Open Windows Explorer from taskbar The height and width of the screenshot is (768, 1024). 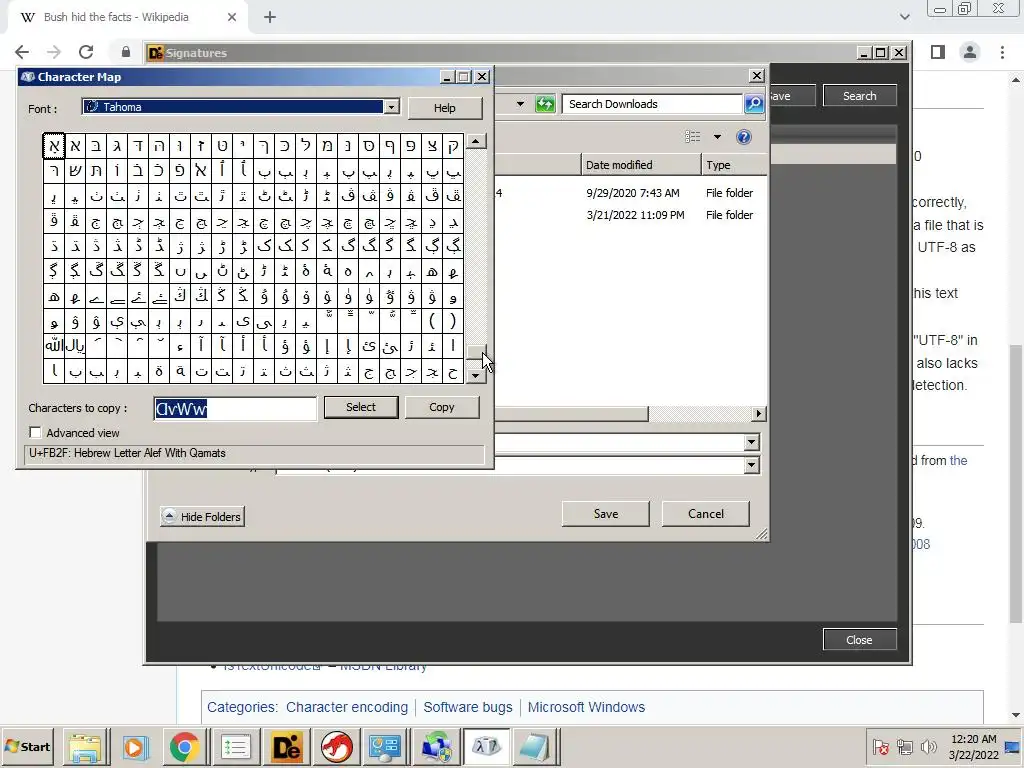pos(85,747)
